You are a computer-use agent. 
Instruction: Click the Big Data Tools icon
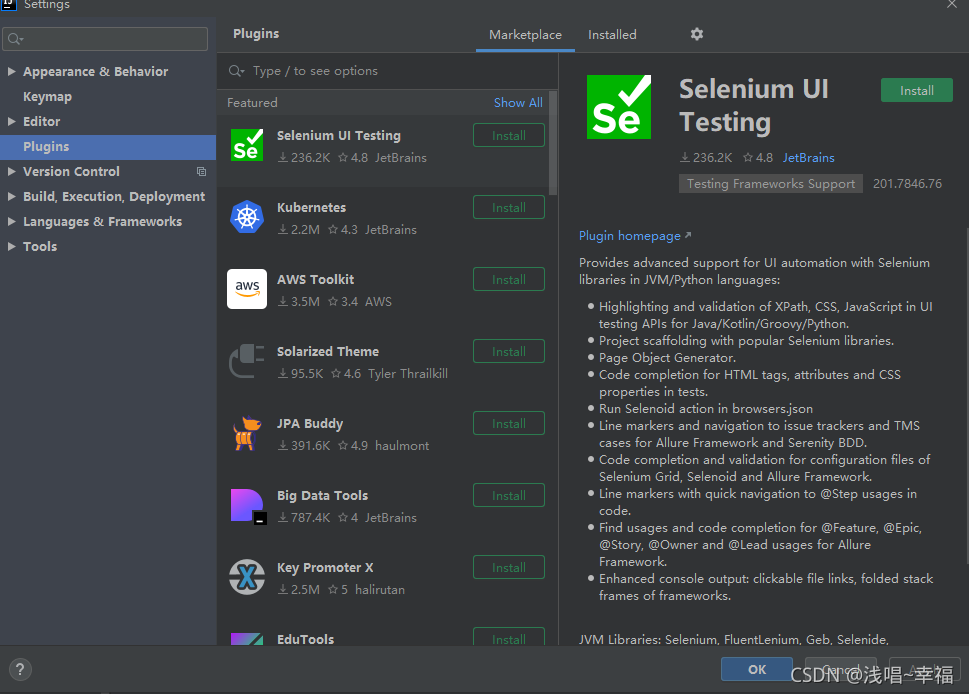coord(246,505)
